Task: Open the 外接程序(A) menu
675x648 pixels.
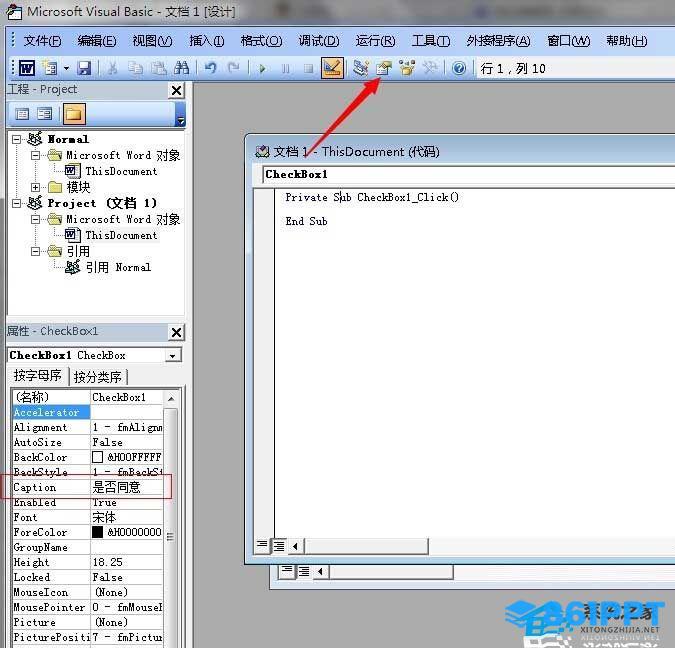Action: [499, 41]
